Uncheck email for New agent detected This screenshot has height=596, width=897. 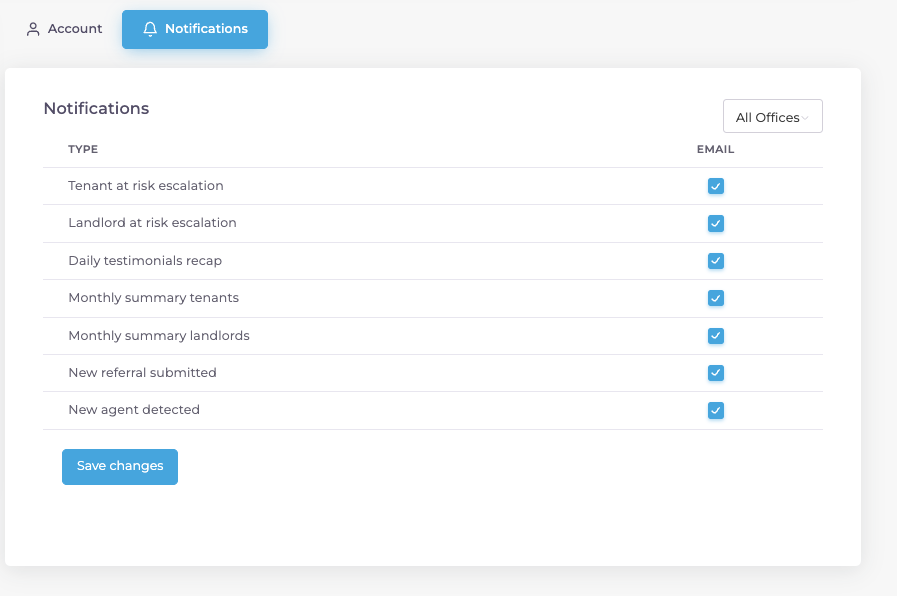point(716,410)
